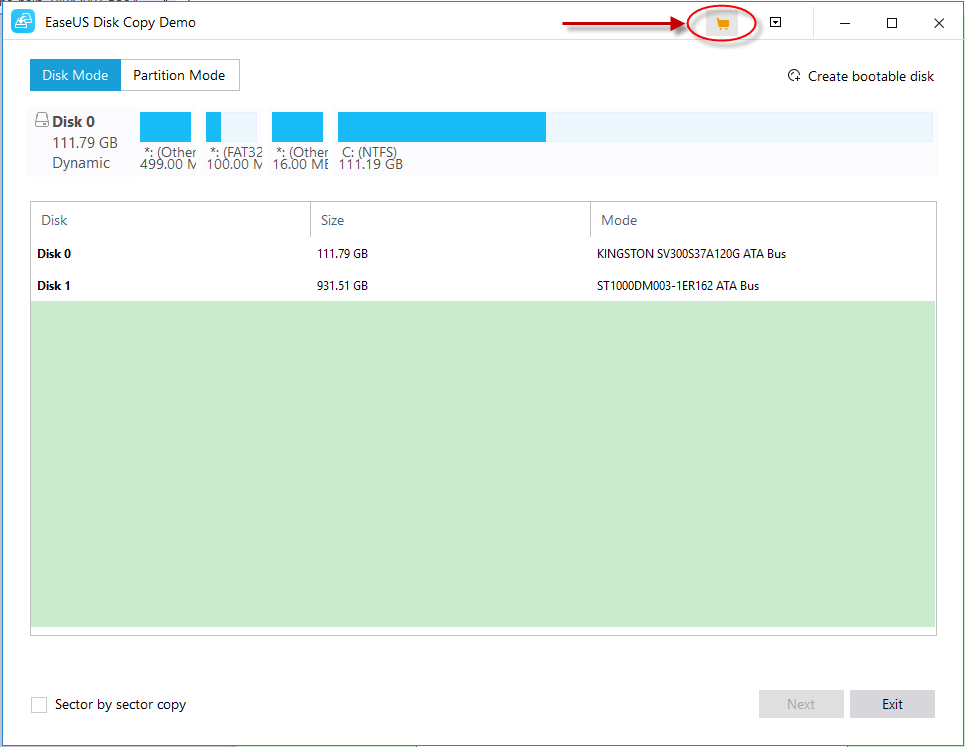Enable Sector by sector copy checkbox
The image size is (965, 747).
click(x=39, y=705)
